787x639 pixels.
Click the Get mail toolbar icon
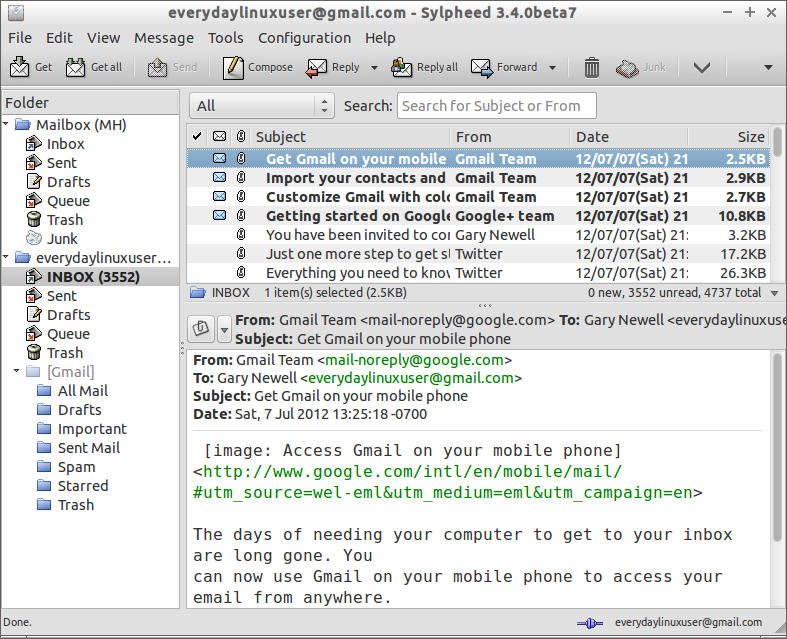(20, 67)
